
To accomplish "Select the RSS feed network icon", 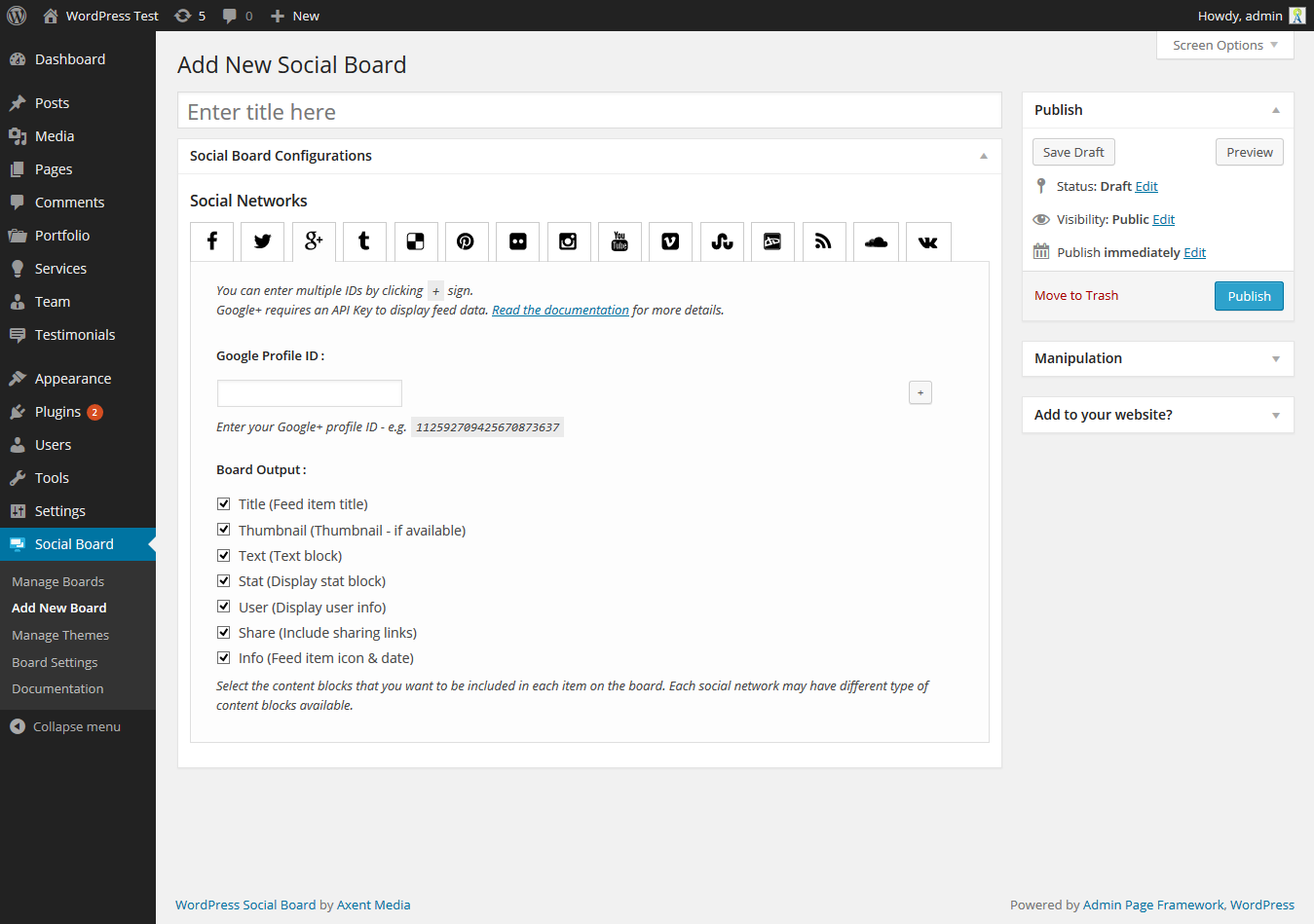I will tap(824, 241).
